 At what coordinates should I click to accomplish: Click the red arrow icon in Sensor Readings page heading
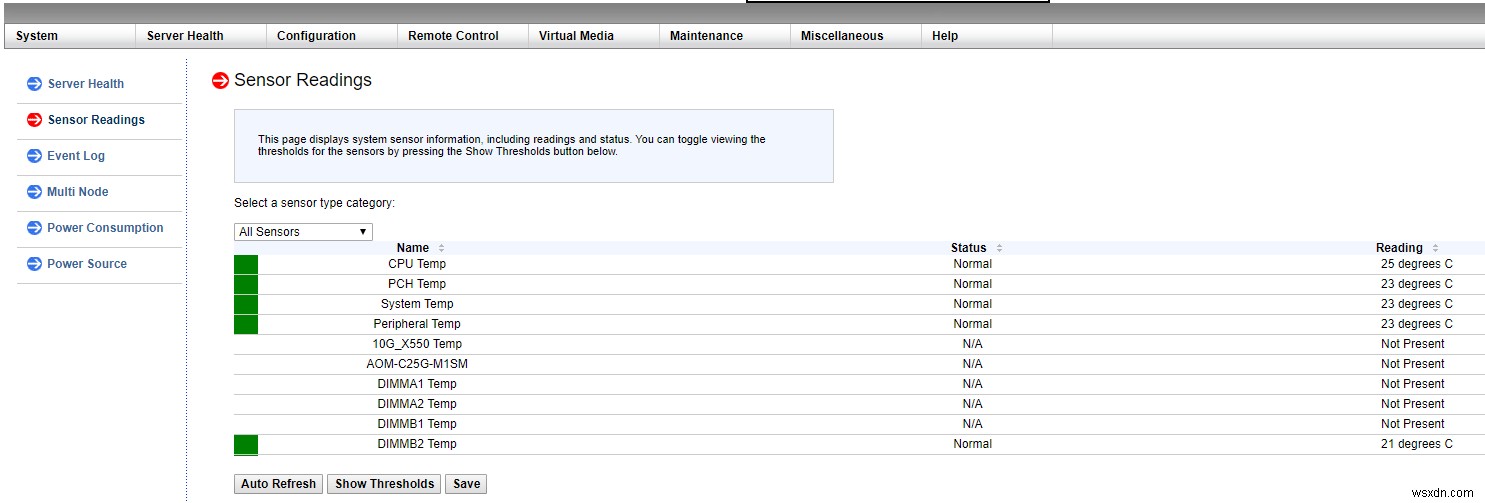tap(221, 80)
